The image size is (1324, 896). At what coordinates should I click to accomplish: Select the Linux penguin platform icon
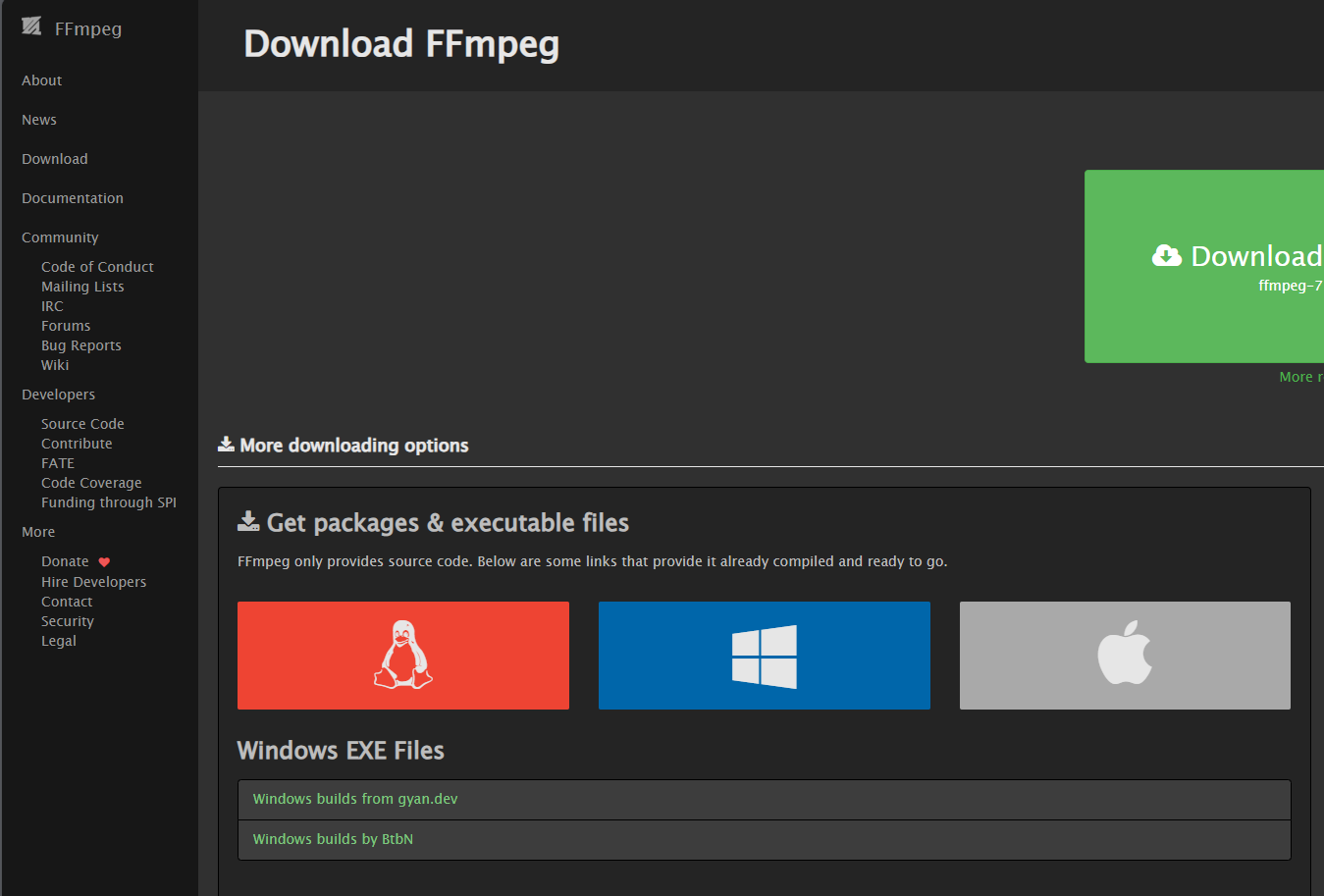(x=402, y=655)
